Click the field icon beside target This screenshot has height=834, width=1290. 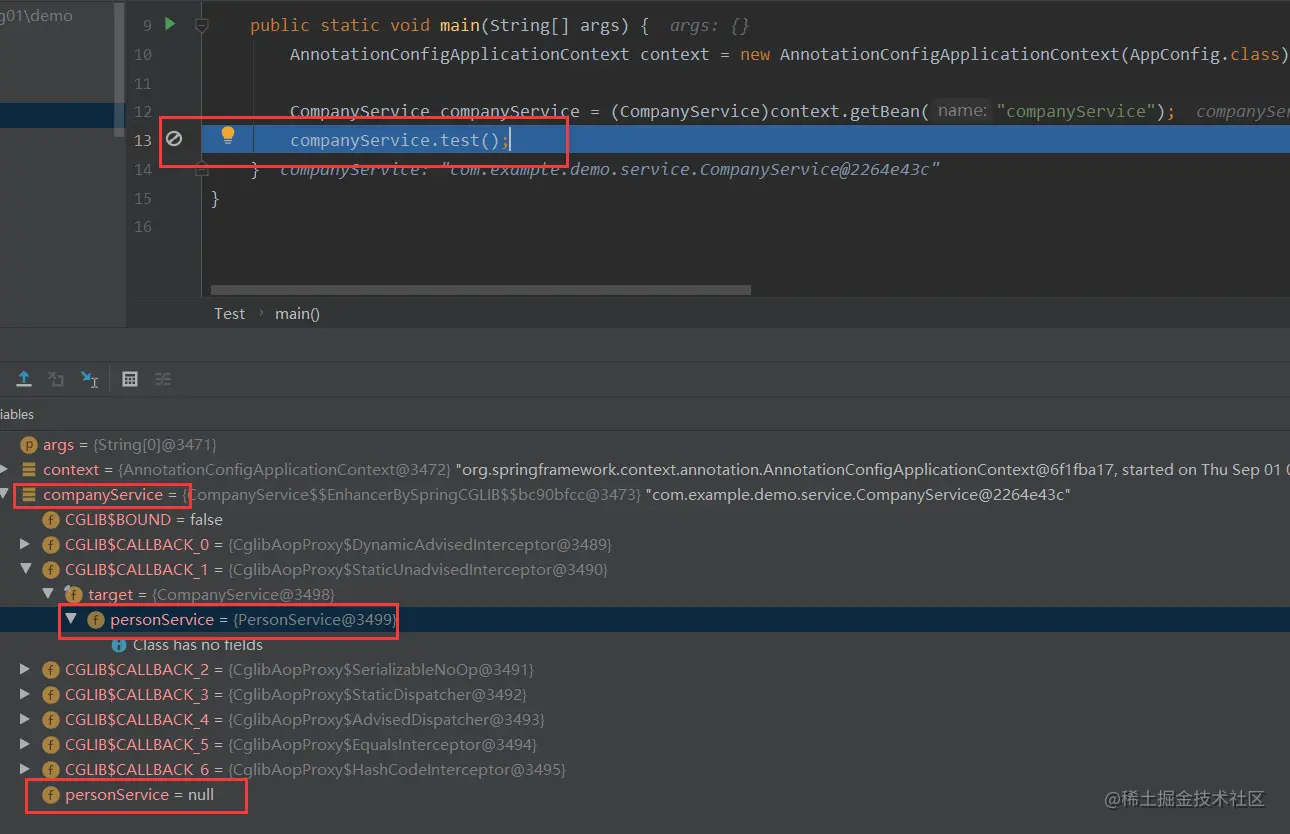coord(73,595)
